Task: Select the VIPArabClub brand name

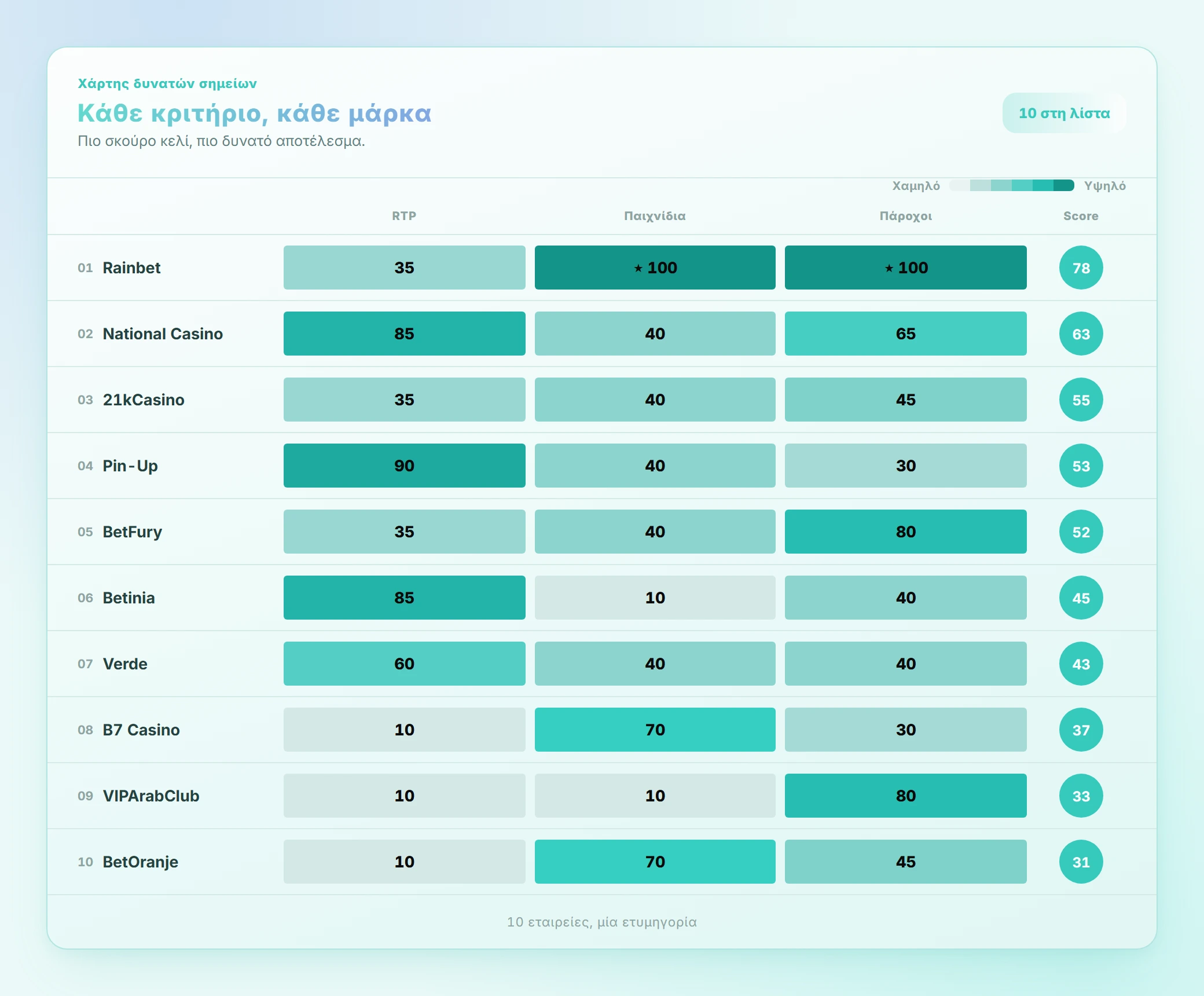Action: click(x=151, y=796)
